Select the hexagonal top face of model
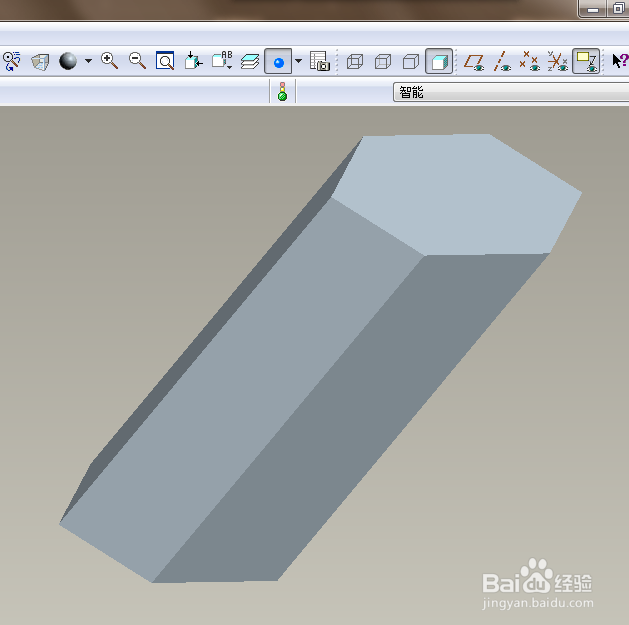Image resolution: width=629 pixels, height=625 pixels. pos(457,193)
